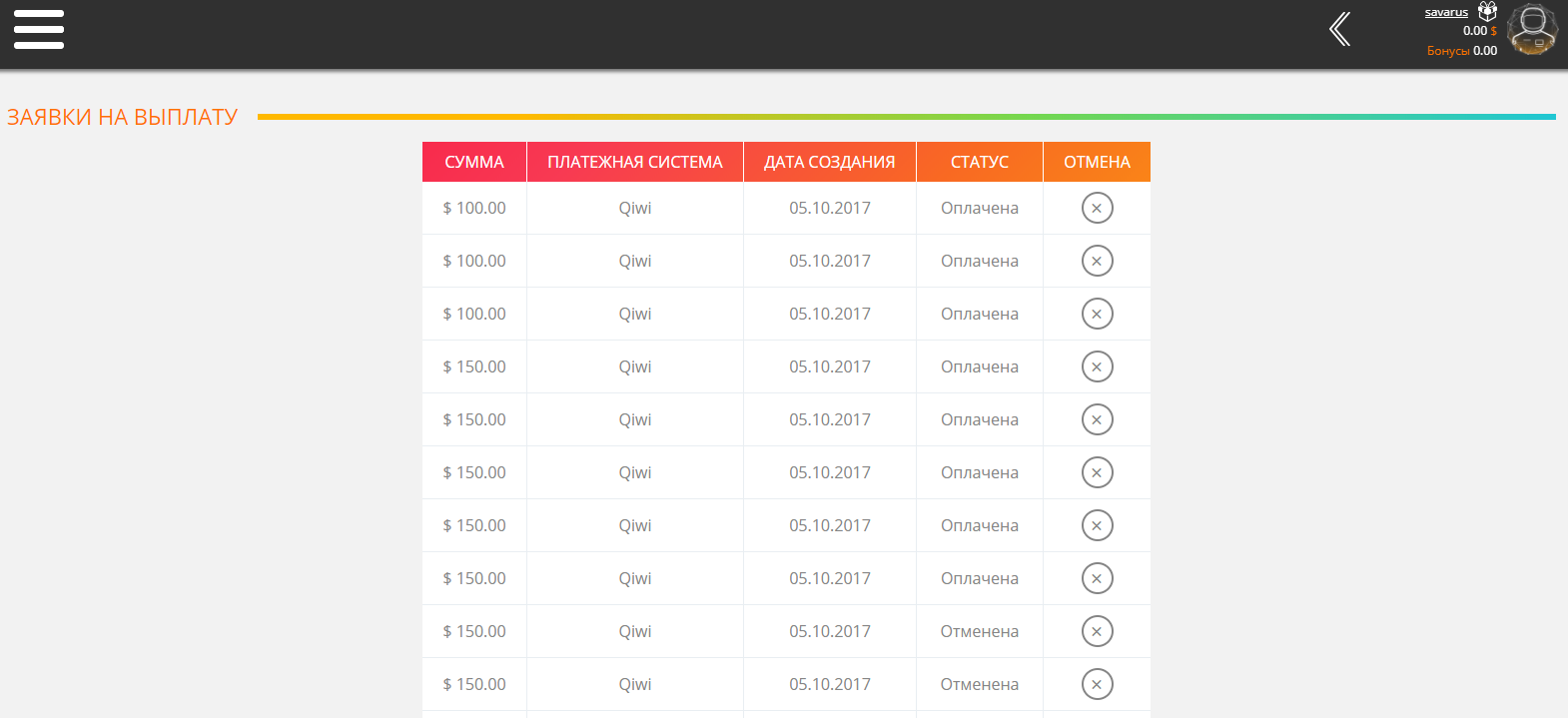
Task: Select date 05.10.2017 in the fourth row
Action: click(x=830, y=366)
